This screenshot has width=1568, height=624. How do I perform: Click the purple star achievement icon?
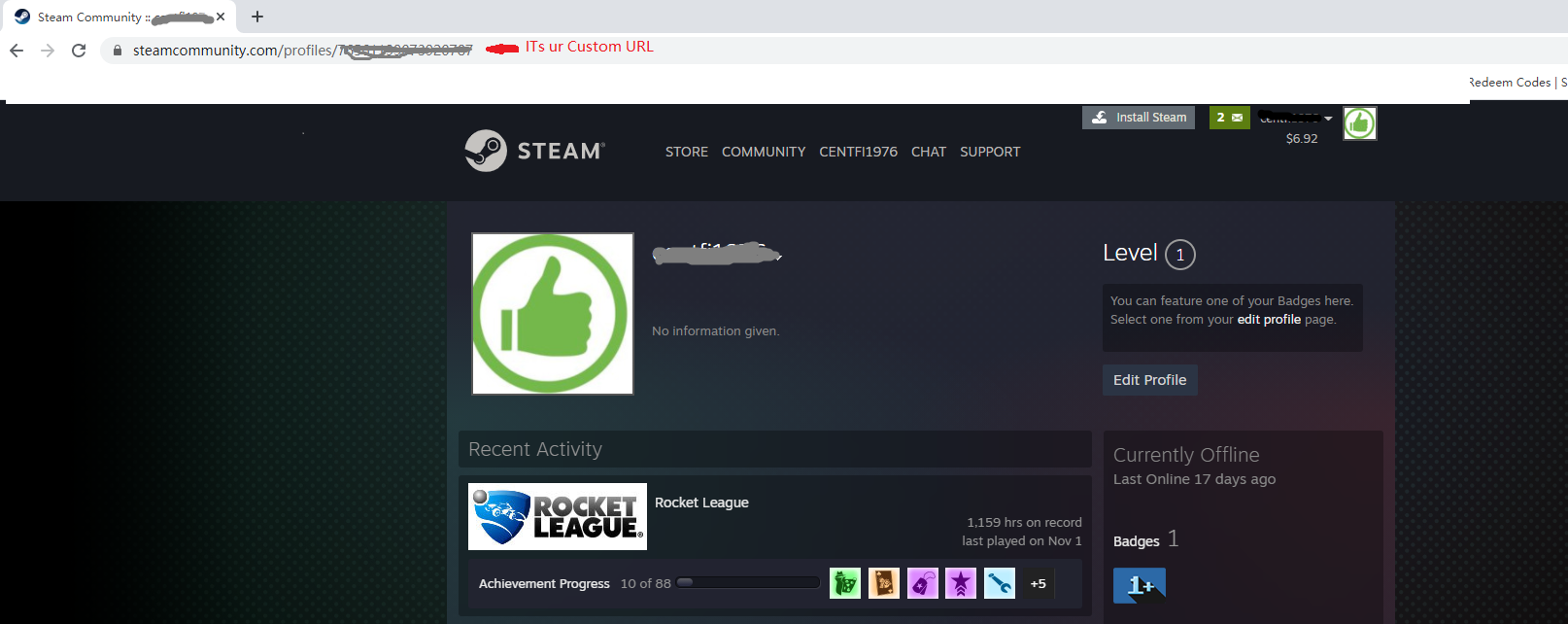pyautogui.click(x=961, y=583)
